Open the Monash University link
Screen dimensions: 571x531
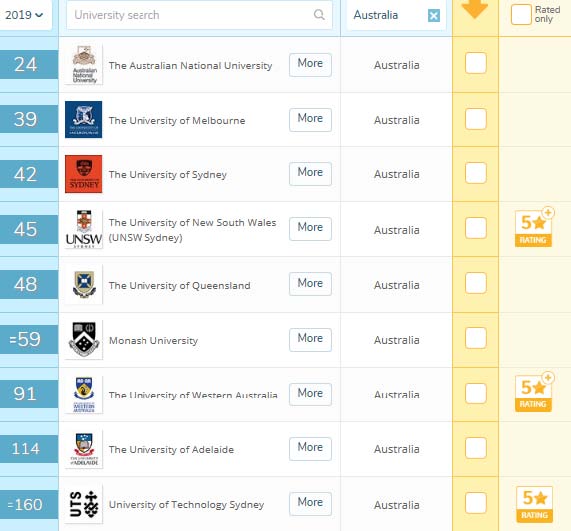point(153,341)
